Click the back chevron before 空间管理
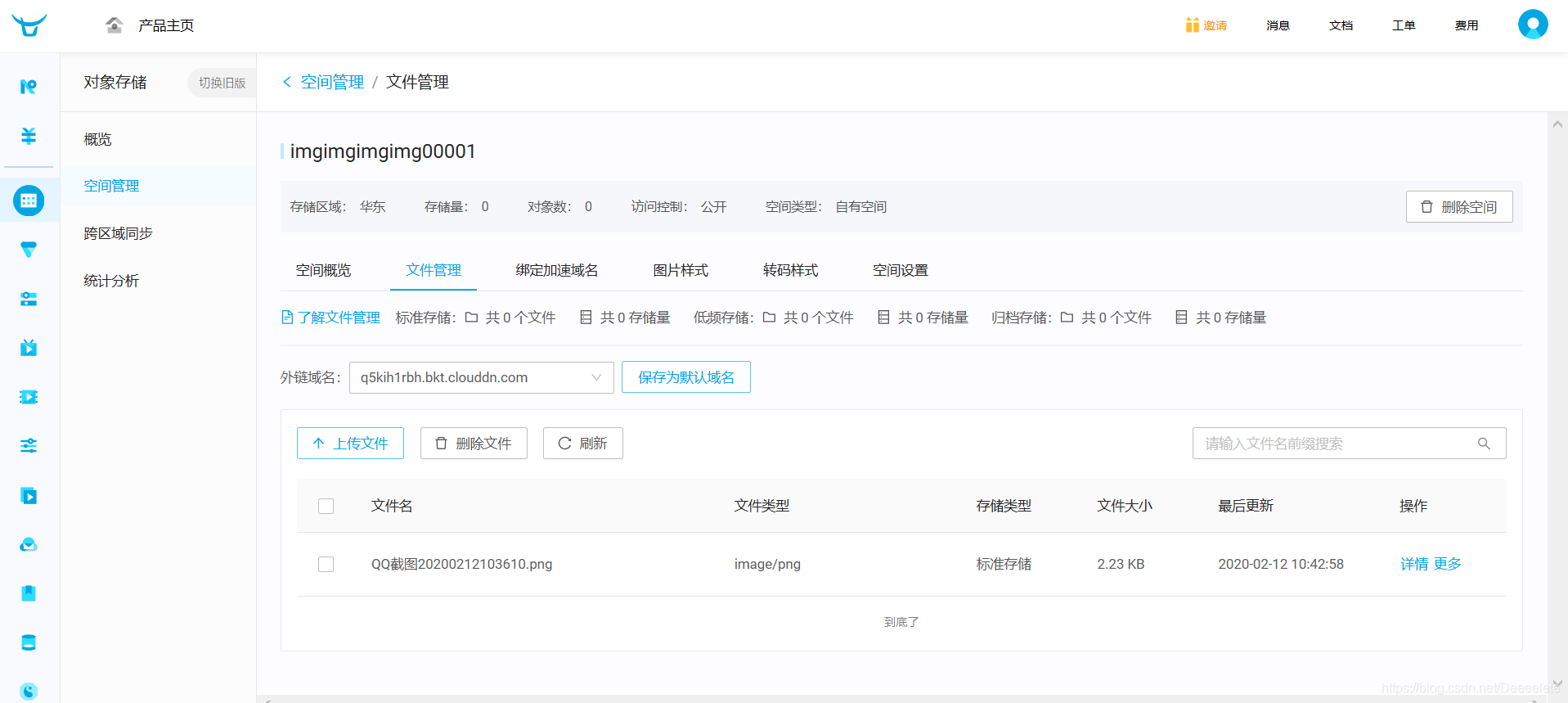This screenshot has width=1568, height=703. [x=287, y=82]
